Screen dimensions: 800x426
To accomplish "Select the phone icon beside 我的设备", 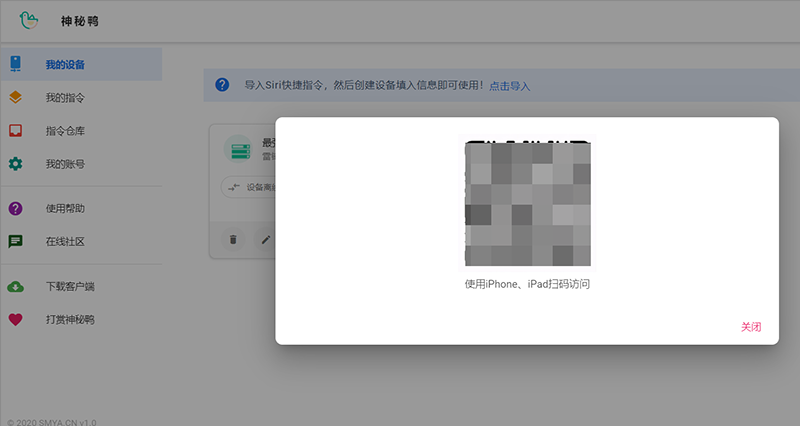I will click(15, 64).
